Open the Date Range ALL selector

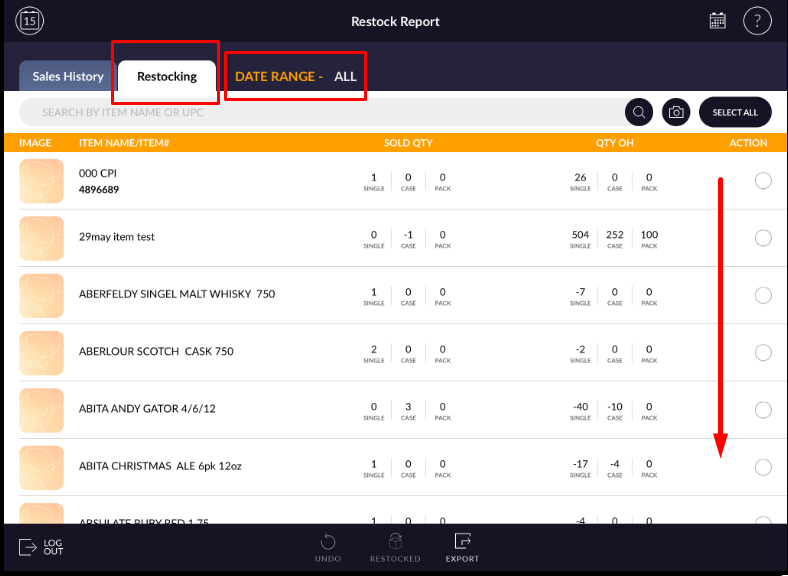[x=295, y=76]
